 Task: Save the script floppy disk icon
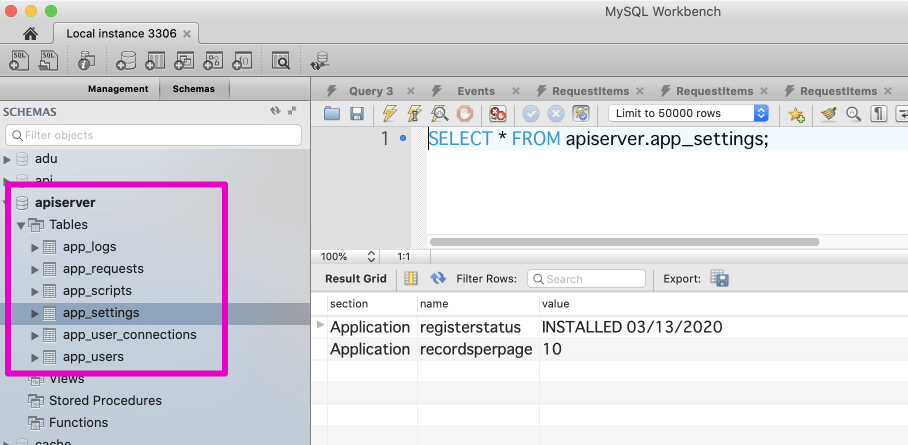pos(357,113)
